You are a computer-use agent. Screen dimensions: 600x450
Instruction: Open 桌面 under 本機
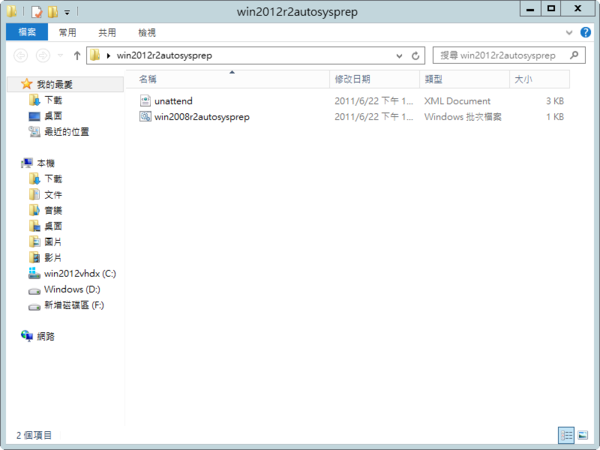[x=53, y=226]
